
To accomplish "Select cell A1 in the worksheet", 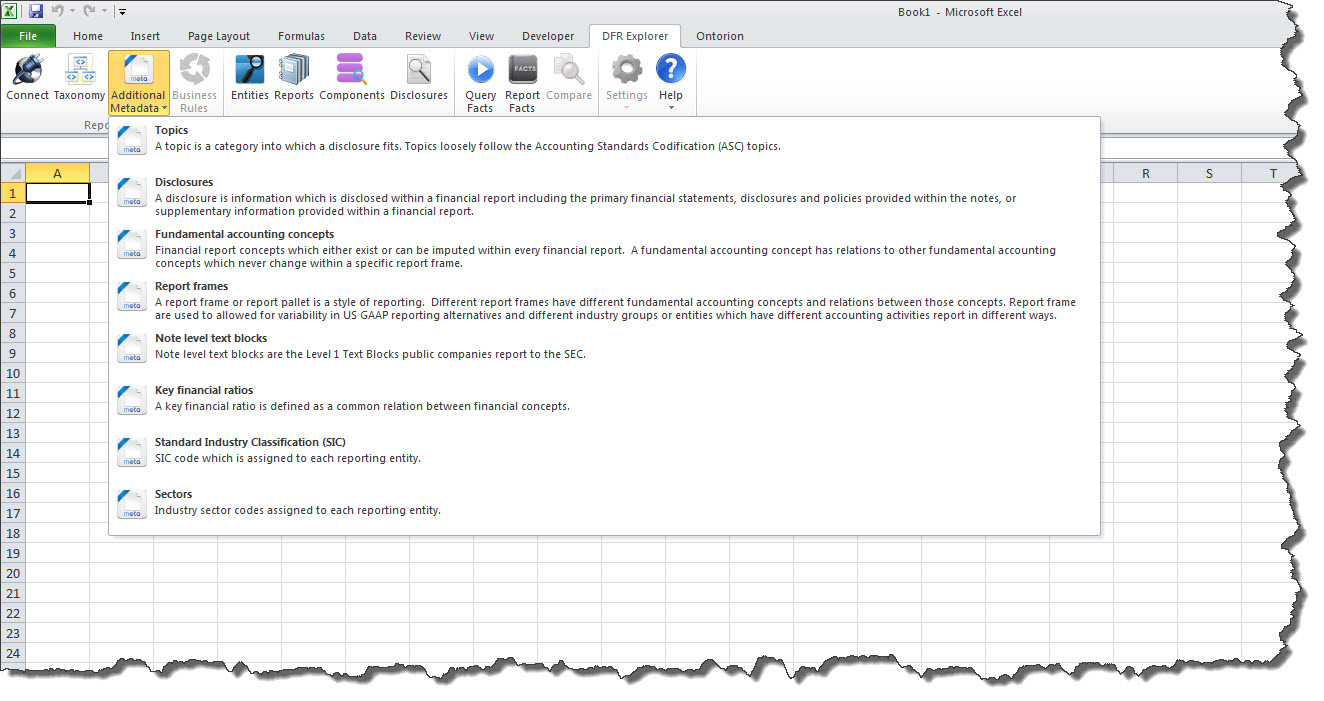I will [58, 193].
